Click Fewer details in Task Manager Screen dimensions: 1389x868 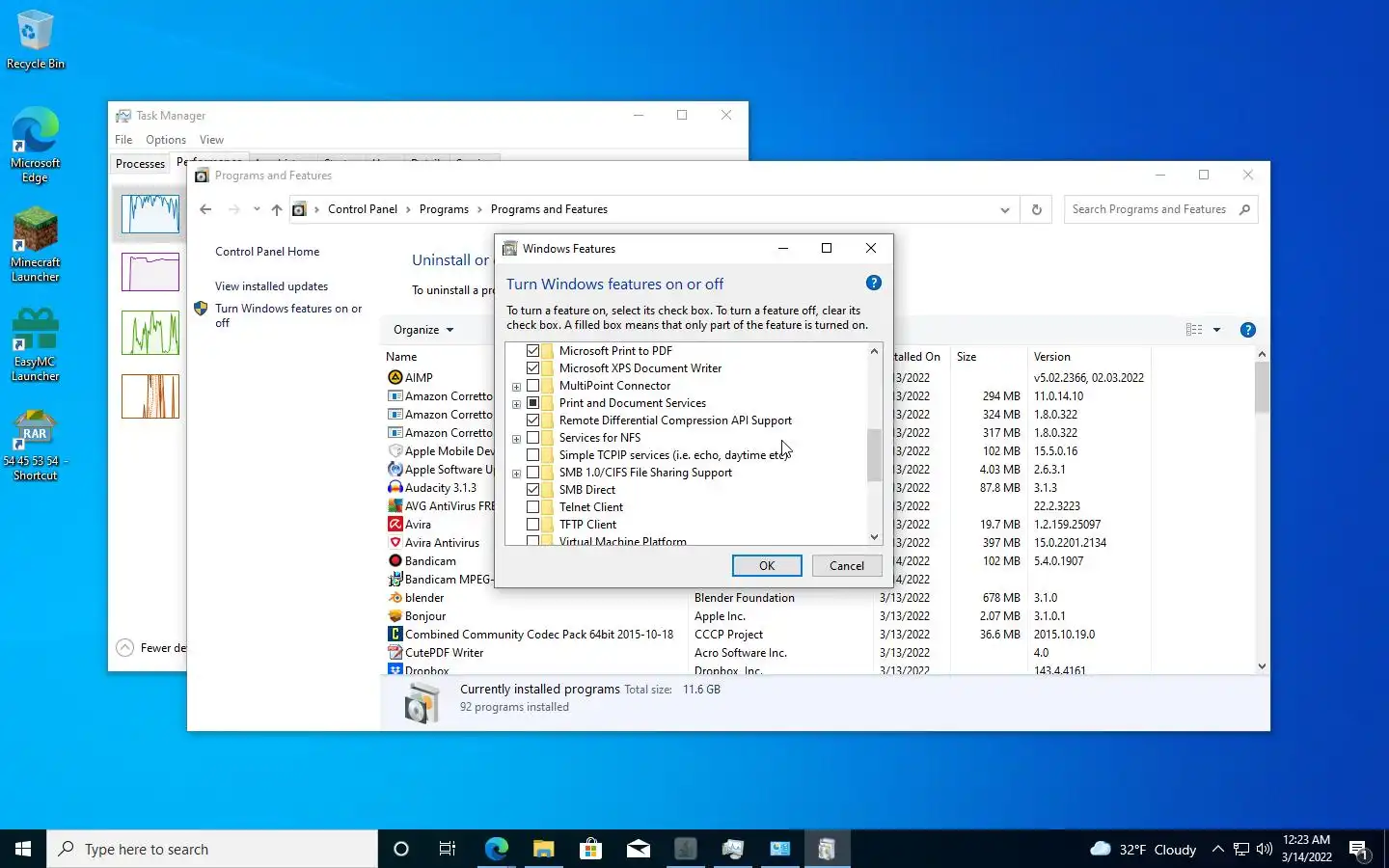coord(151,648)
